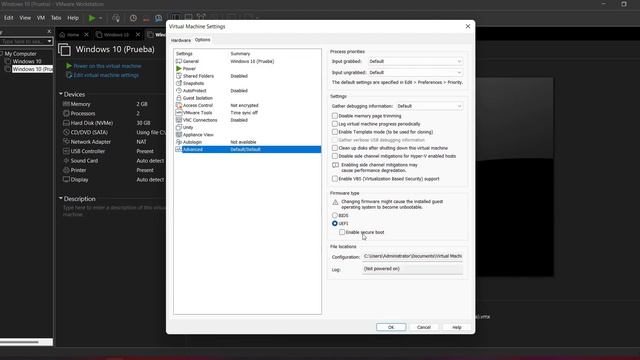Select the VMware Tools icon
The width and height of the screenshot is (640, 360).
[x=178, y=113]
